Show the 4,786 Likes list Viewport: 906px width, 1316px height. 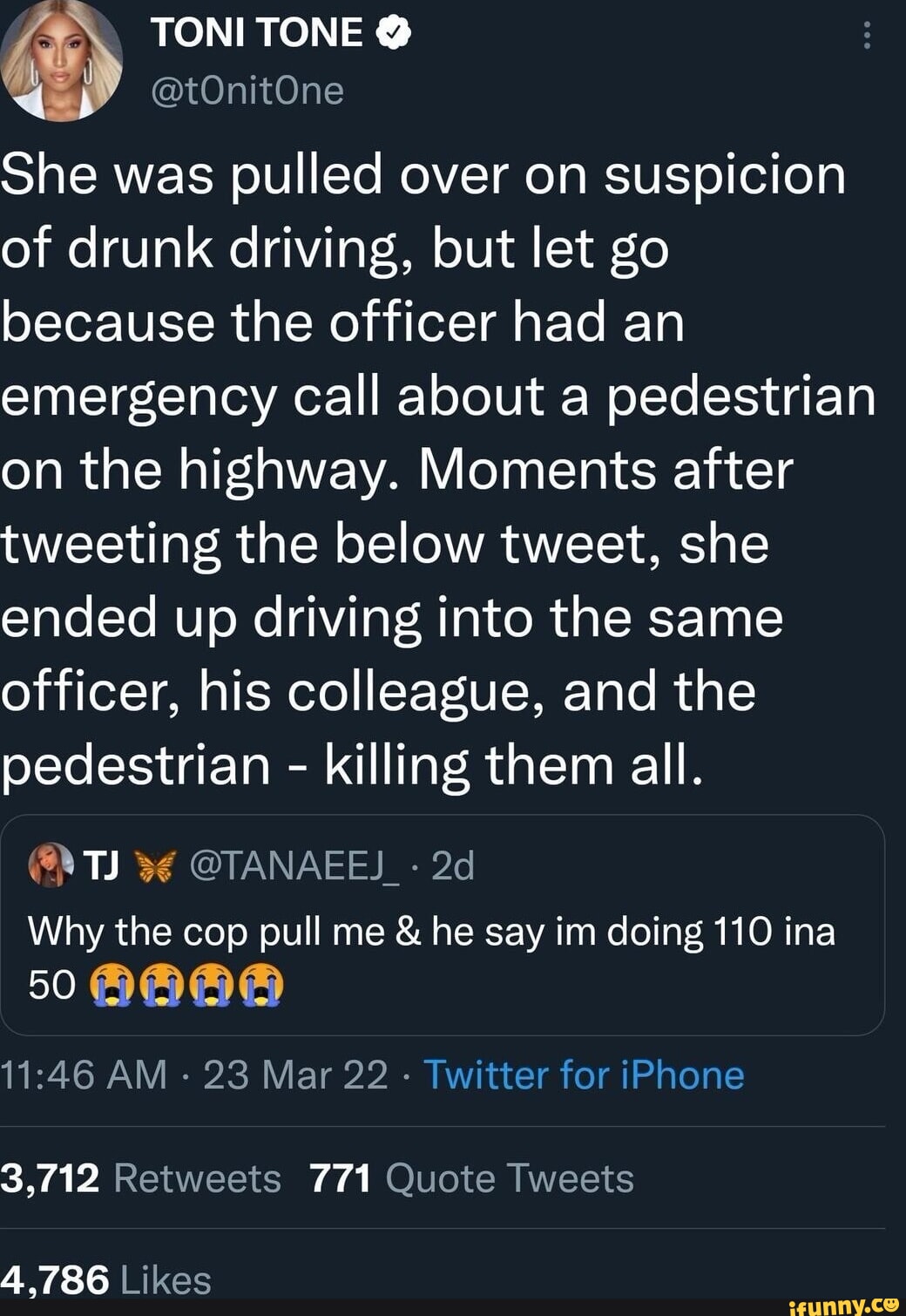(106, 1279)
